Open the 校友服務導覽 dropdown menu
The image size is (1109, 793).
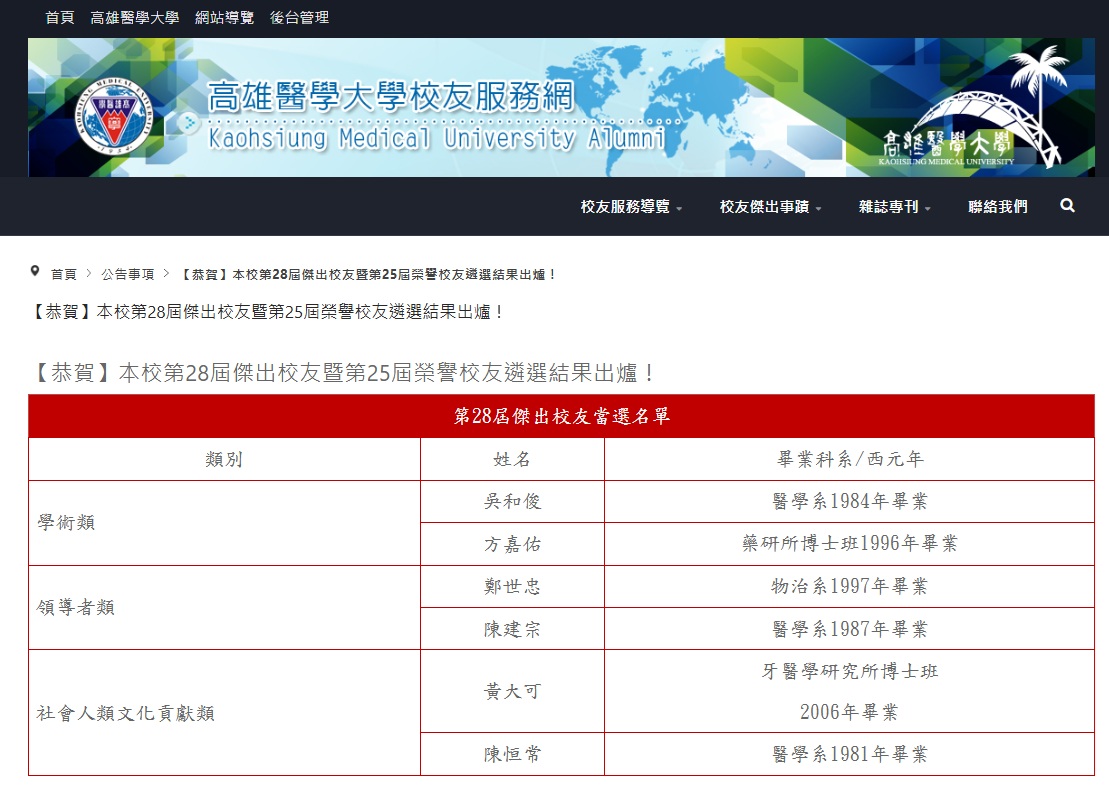coord(631,207)
